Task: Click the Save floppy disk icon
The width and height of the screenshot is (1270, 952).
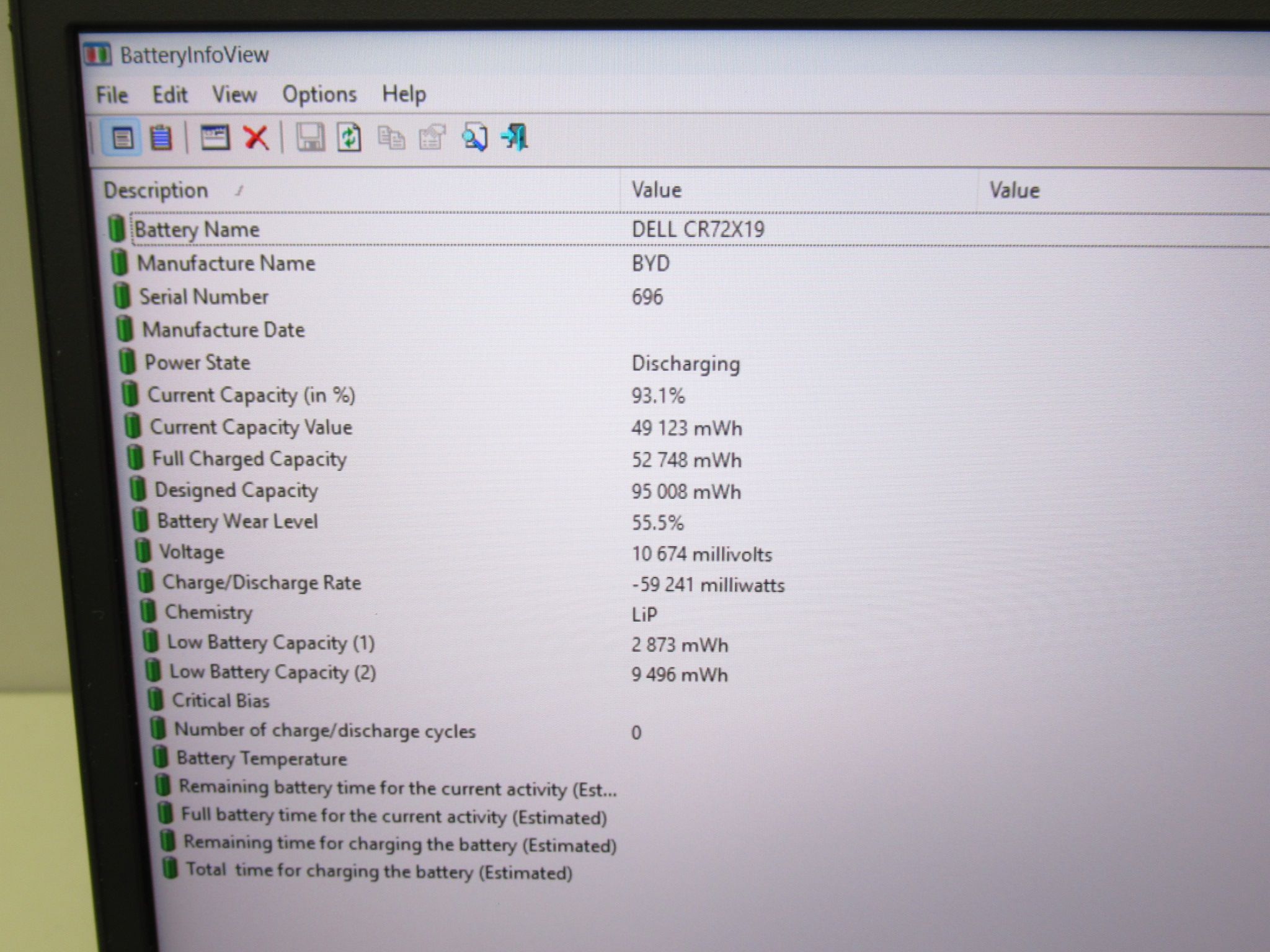Action: pyautogui.click(x=310, y=137)
